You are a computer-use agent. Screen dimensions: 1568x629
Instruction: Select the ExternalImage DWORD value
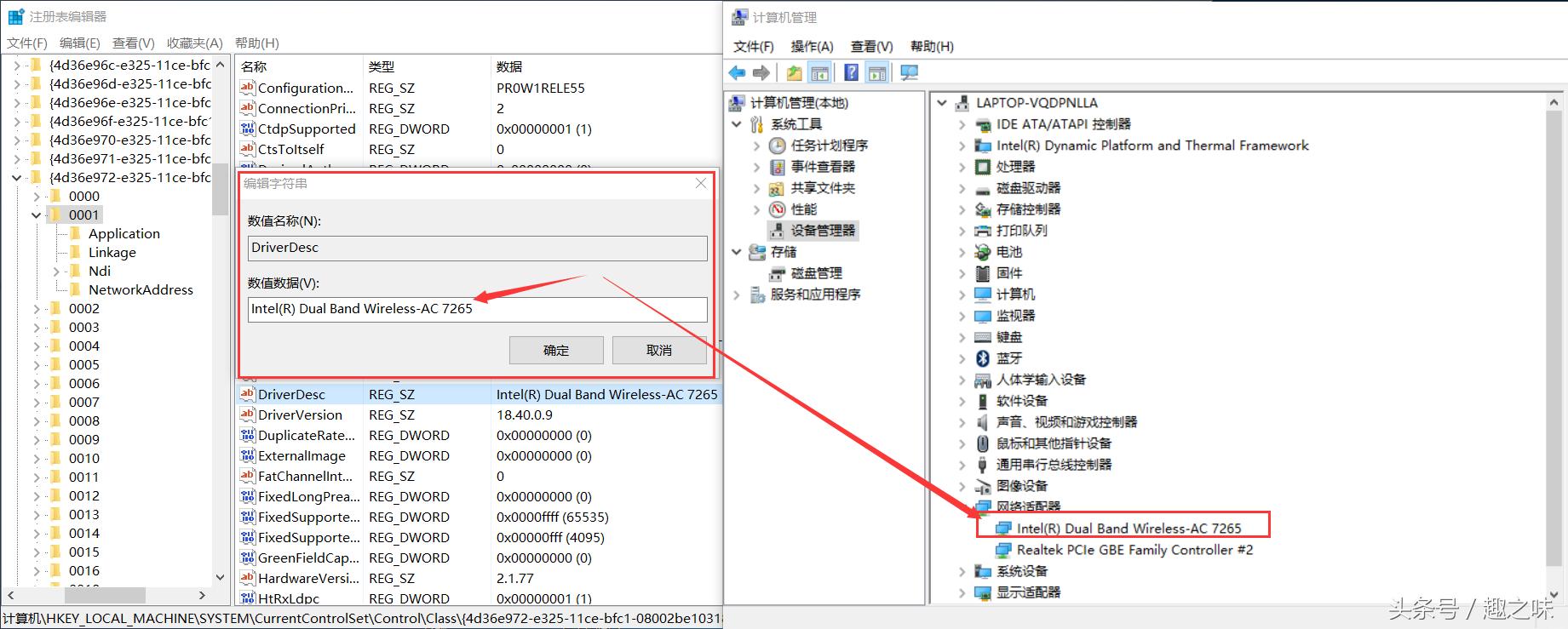(x=302, y=455)
